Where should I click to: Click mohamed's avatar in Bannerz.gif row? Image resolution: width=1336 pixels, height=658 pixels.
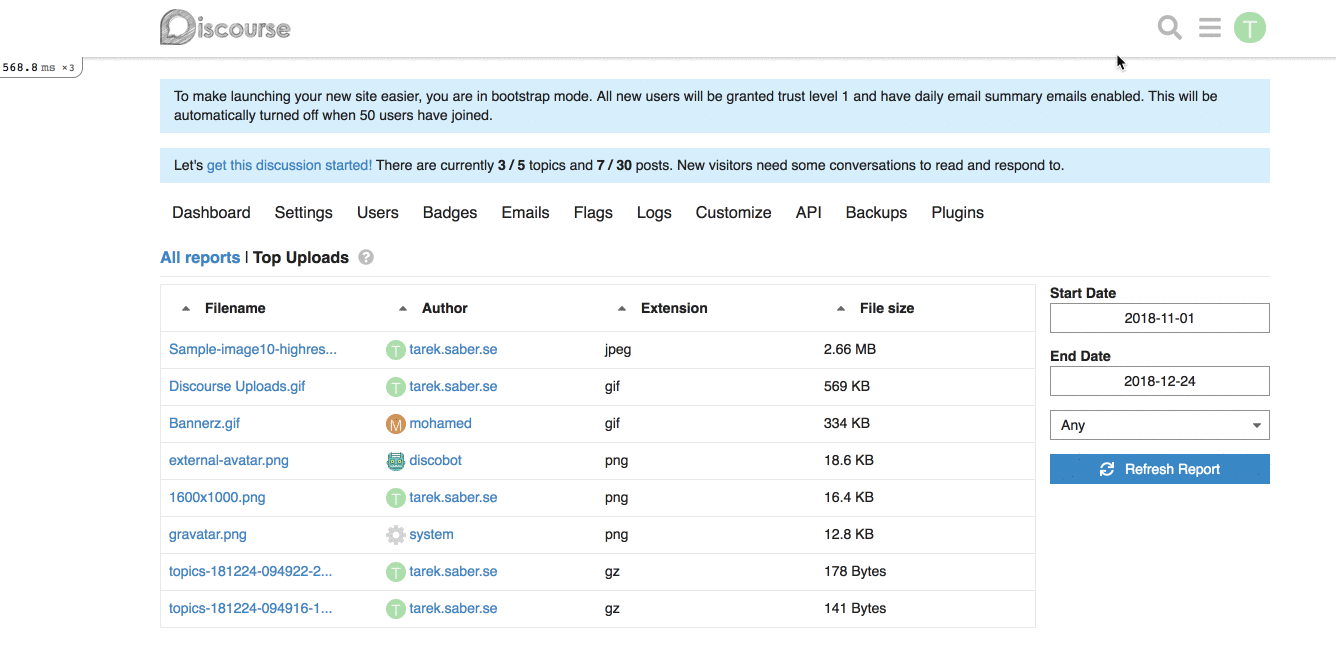point(396,424)
